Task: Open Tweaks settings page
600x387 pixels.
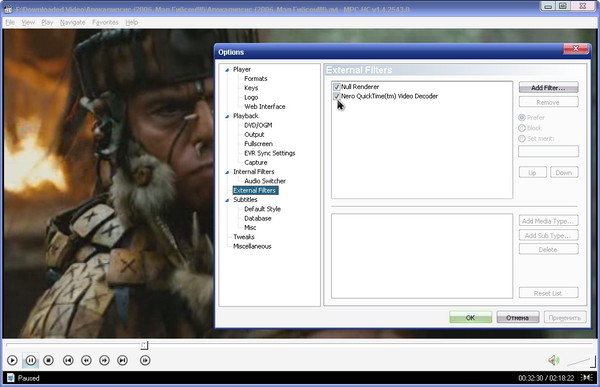Action: (244, 237)
